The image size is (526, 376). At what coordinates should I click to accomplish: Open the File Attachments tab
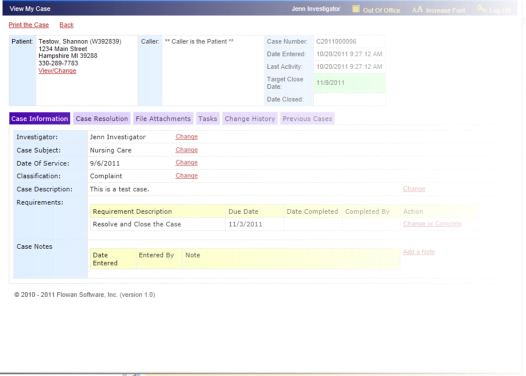(163, 118)
